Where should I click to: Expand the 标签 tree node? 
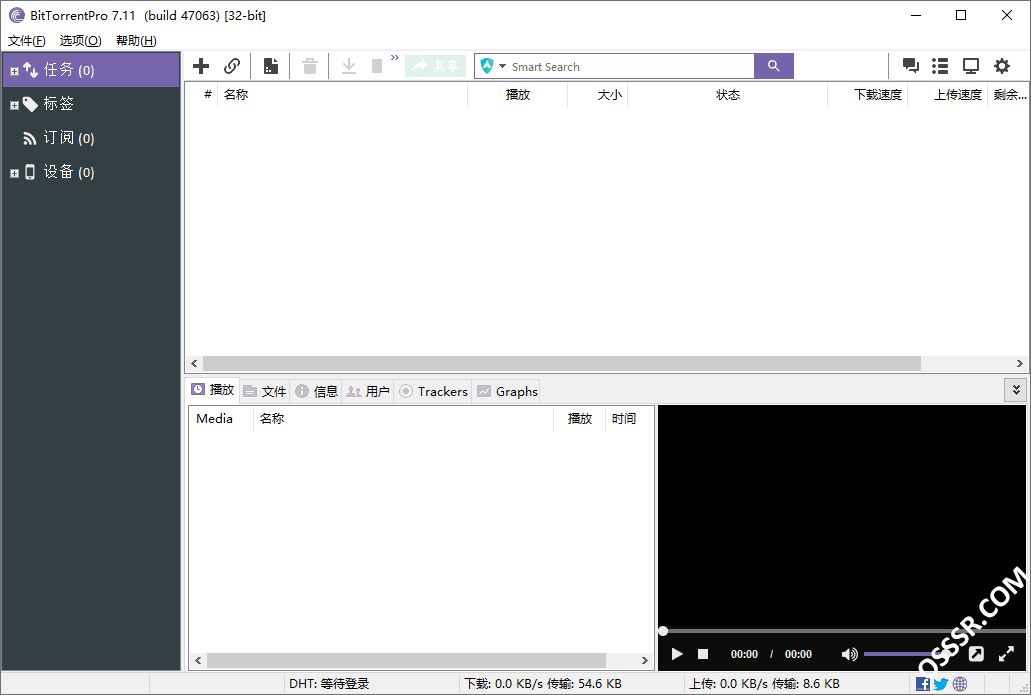[x=14, y=105]
